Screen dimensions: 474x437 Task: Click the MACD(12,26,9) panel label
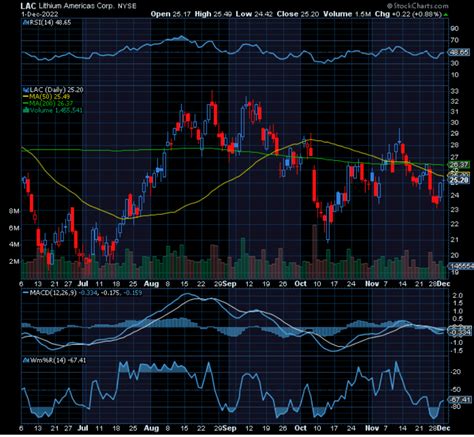[53, 293]
